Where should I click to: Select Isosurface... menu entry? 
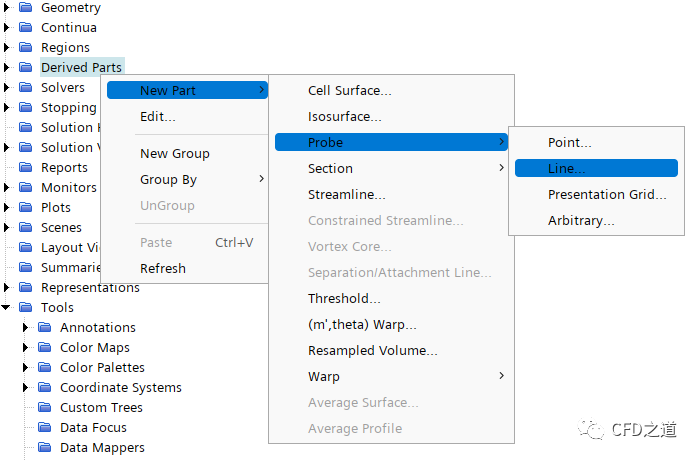pyautogui.click(x=344, y=117)
